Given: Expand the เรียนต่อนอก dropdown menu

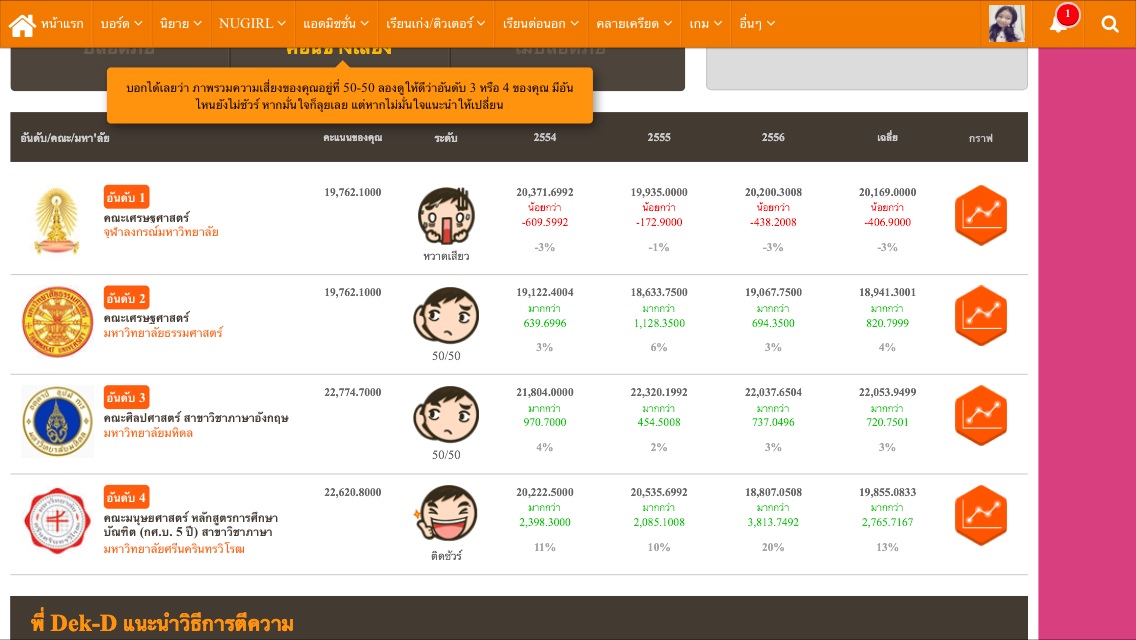Looking at the screenshot, I should pos(540,24).
